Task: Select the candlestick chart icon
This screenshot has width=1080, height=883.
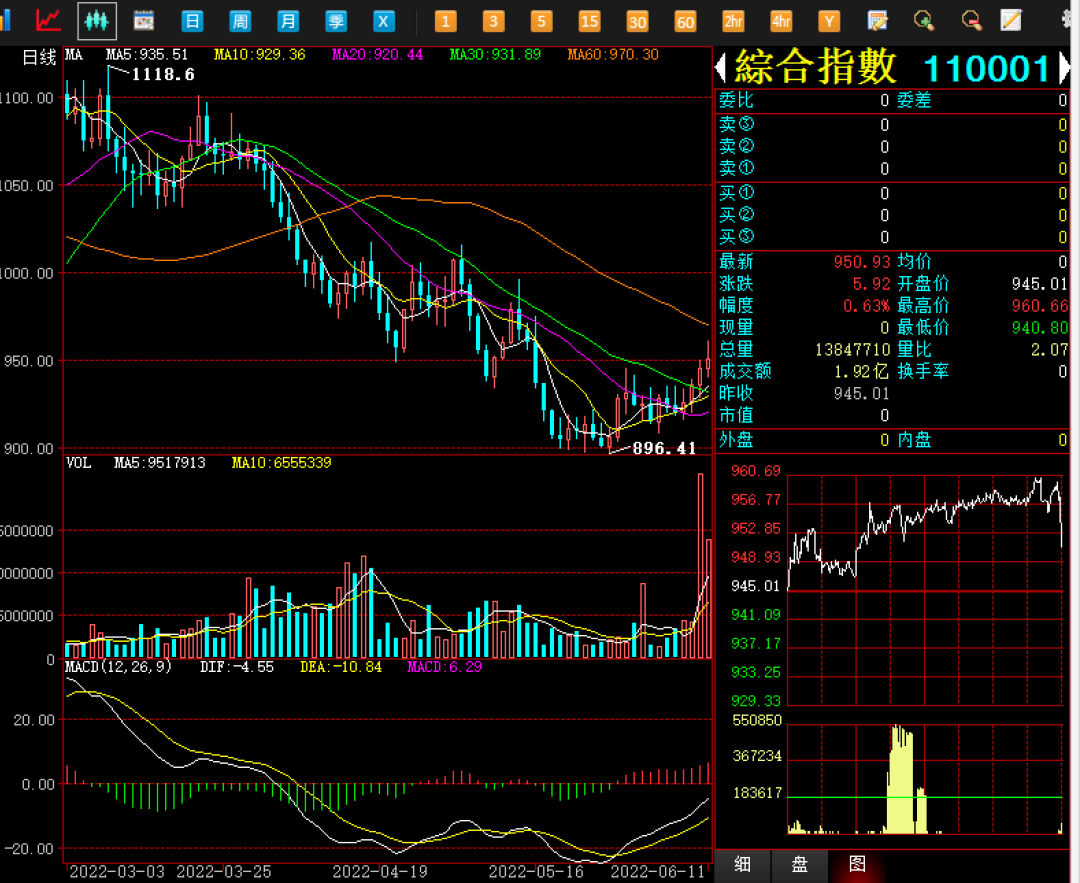Action: [97, 21]
